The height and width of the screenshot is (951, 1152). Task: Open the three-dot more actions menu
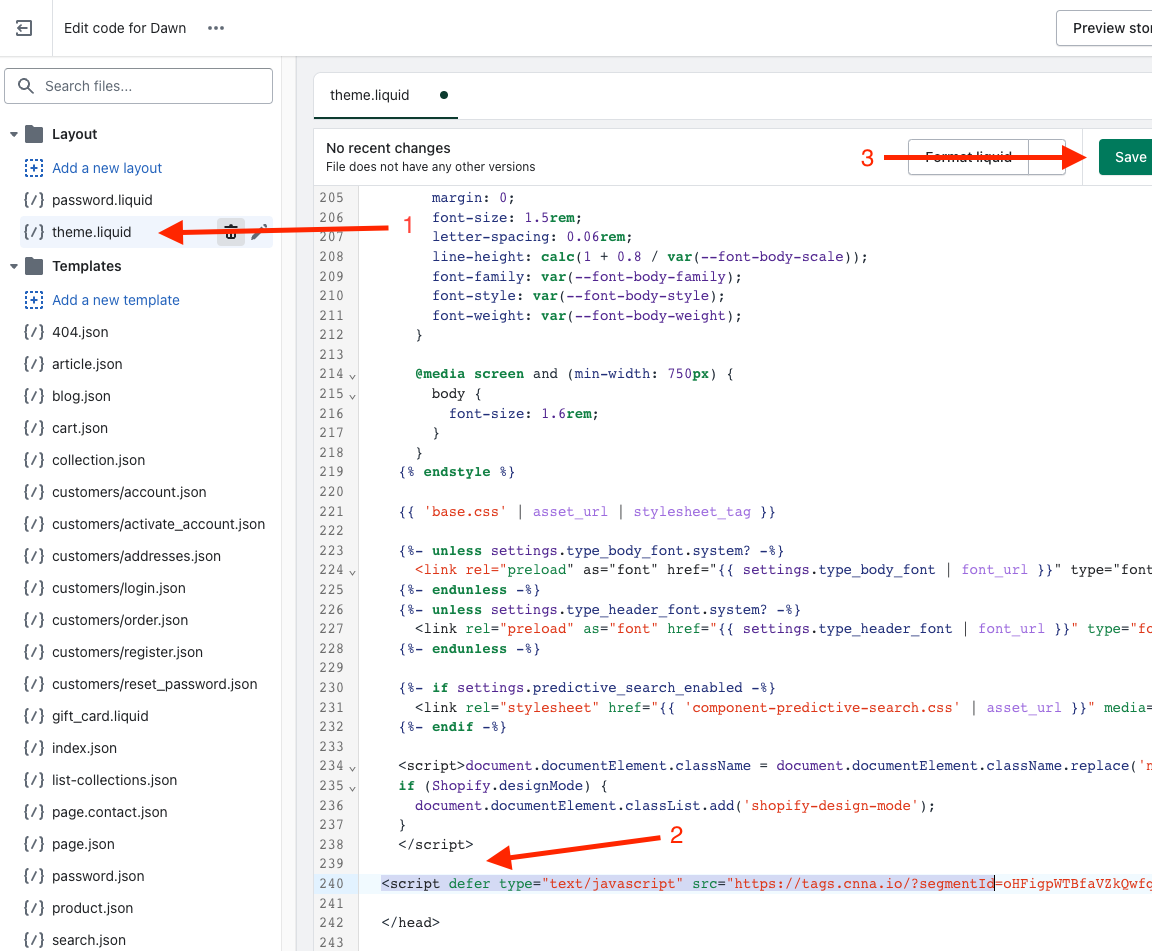pyautogui.click(x=215, y=28)
